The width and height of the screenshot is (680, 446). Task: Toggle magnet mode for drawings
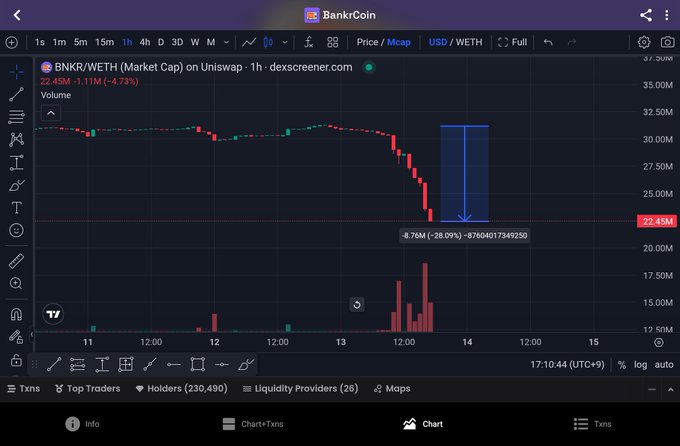point(16,314)
